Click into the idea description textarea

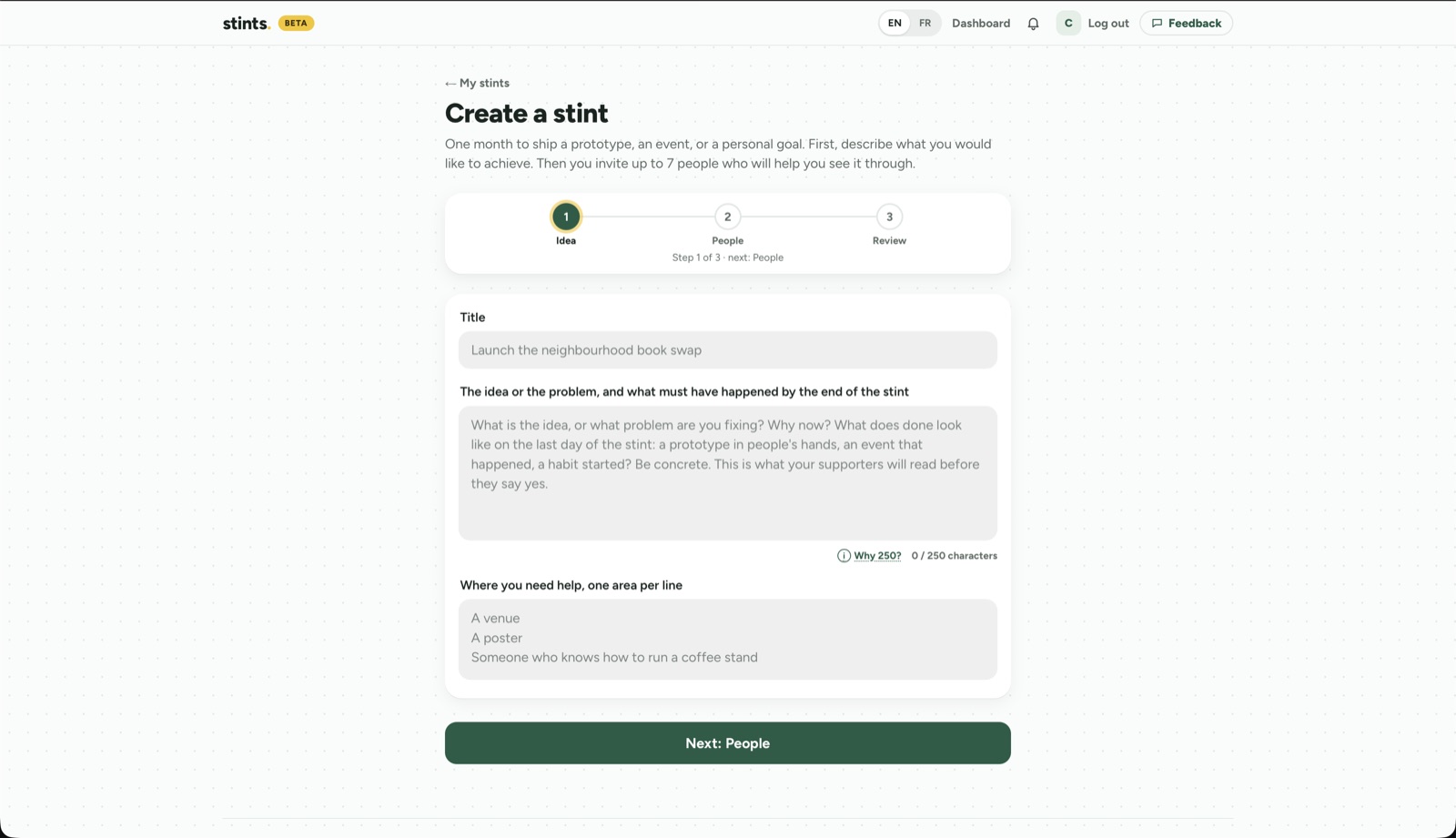(728, 473)
